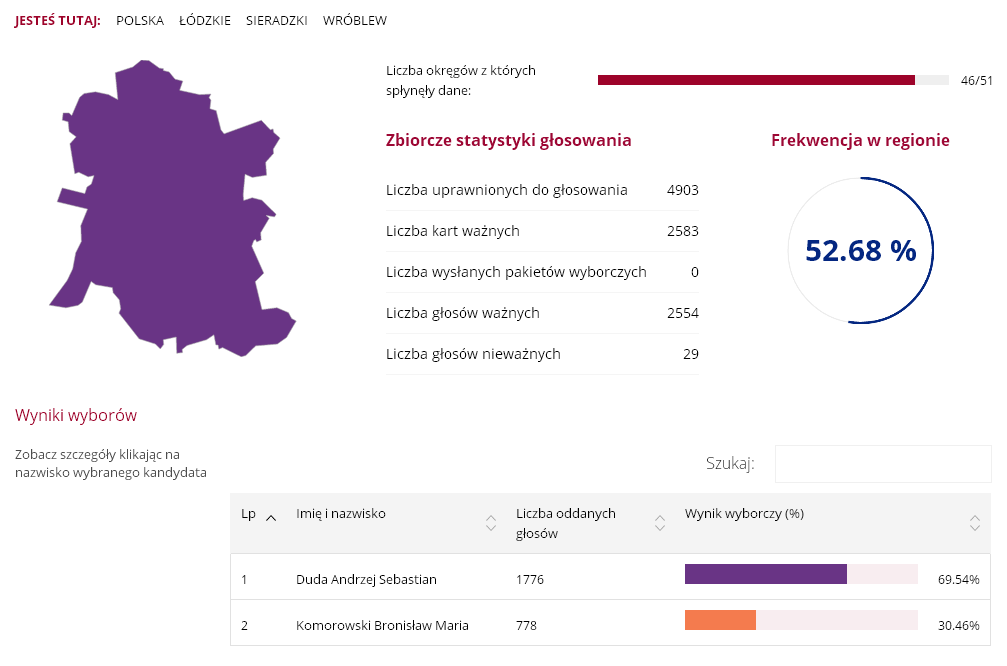The height and width of the screenshot is (666, 1007).
Task: Sort the table by the Lp column arrow
Action: click(x=271, y=516)
